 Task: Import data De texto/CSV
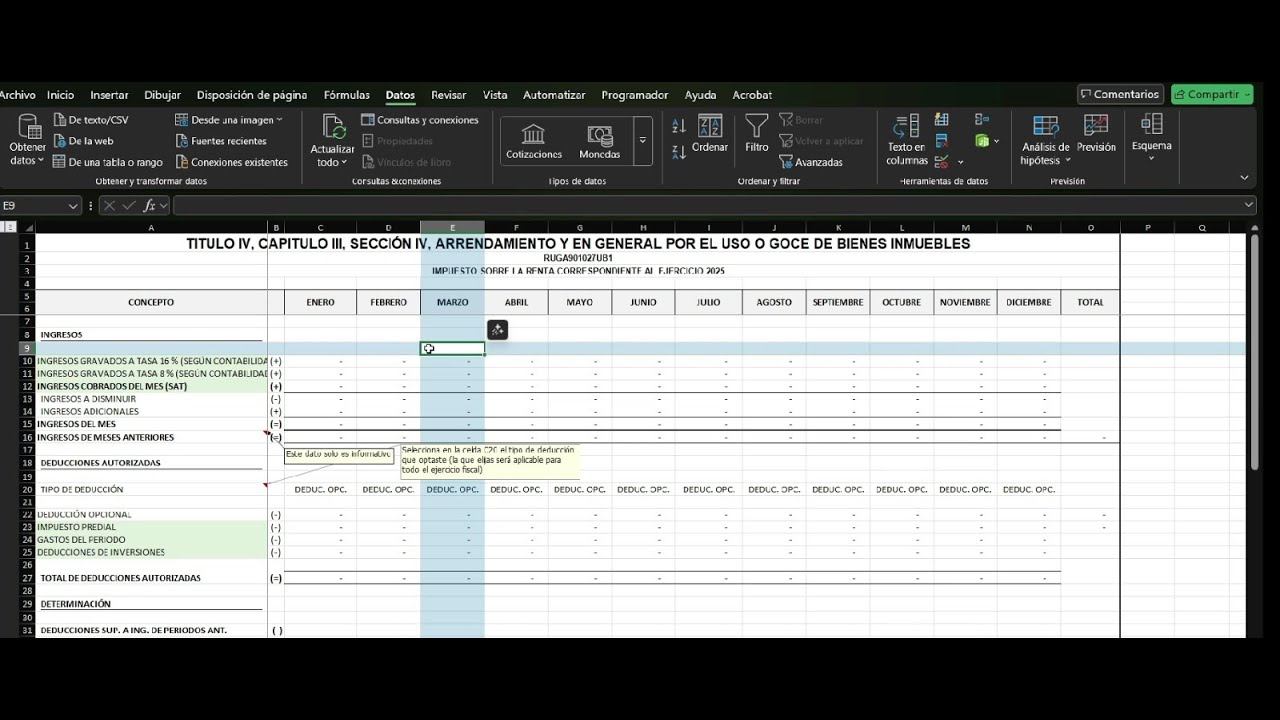(x=90, y=120)
